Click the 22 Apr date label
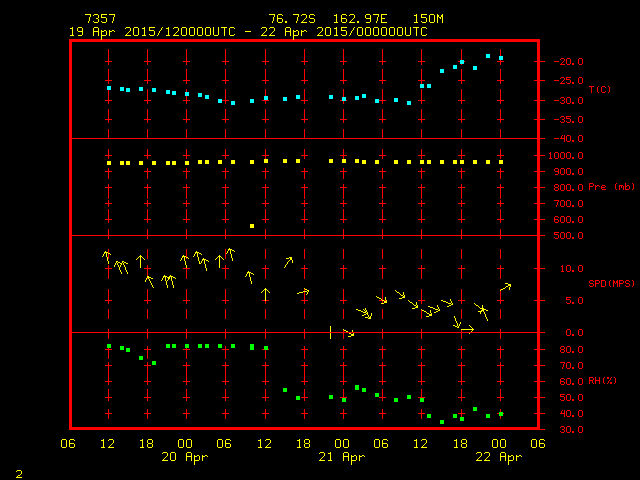 [x=499, y=457]
